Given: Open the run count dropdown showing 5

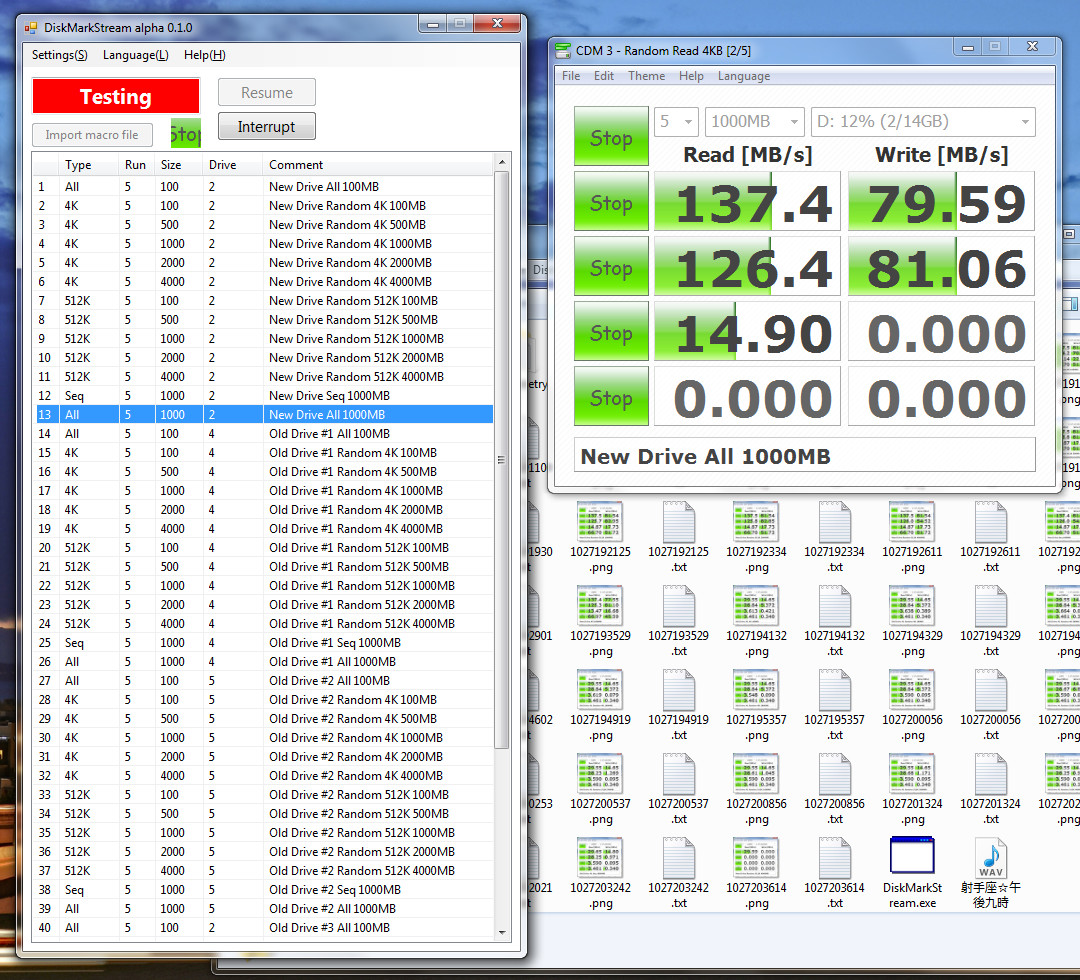Looking at the screenshot, I should 676,122.
